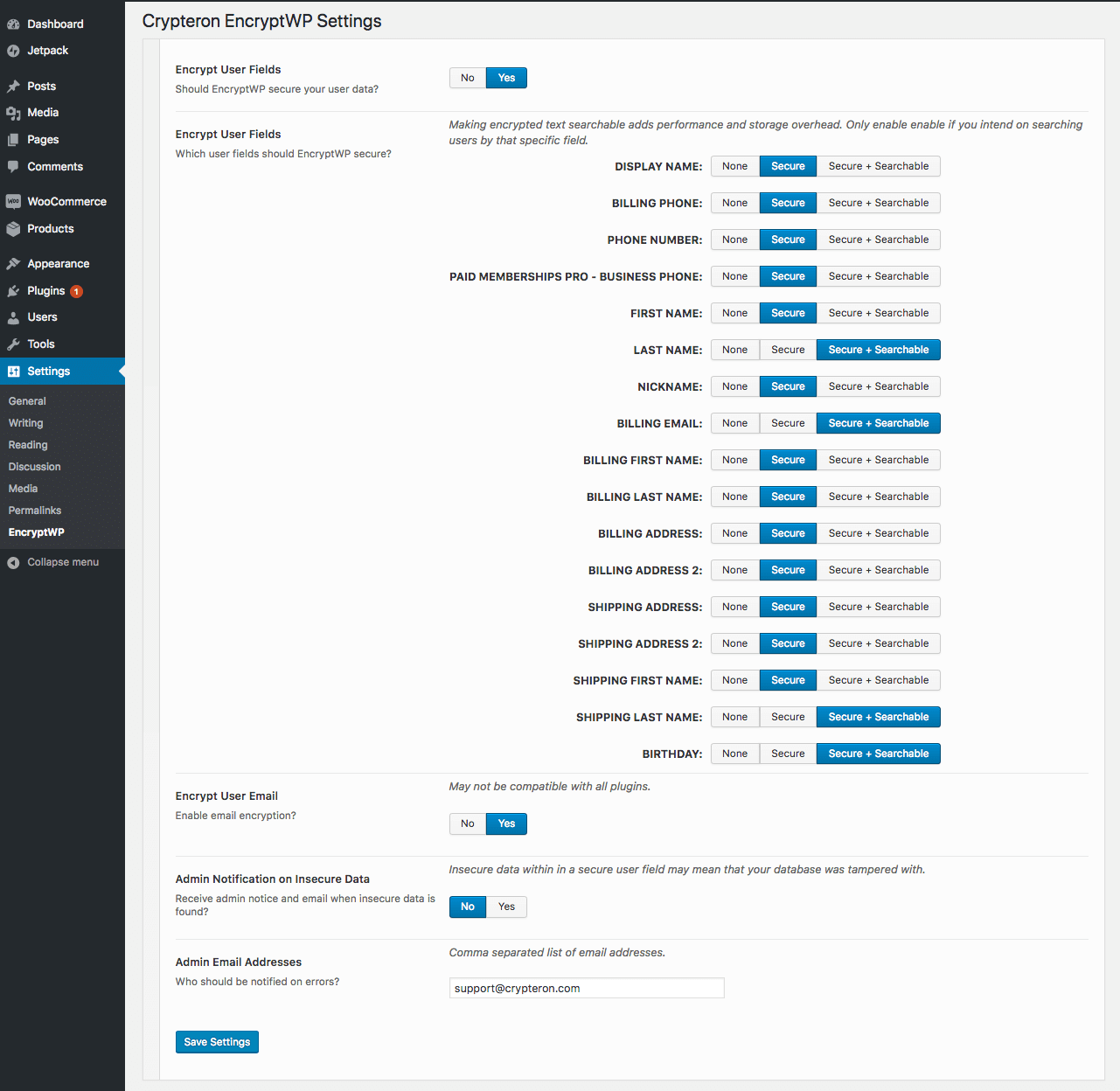The width and height of the screenshot is (1120, 1091).
Task: Set Billing Phone to None
Action: (x=734, y=203)
